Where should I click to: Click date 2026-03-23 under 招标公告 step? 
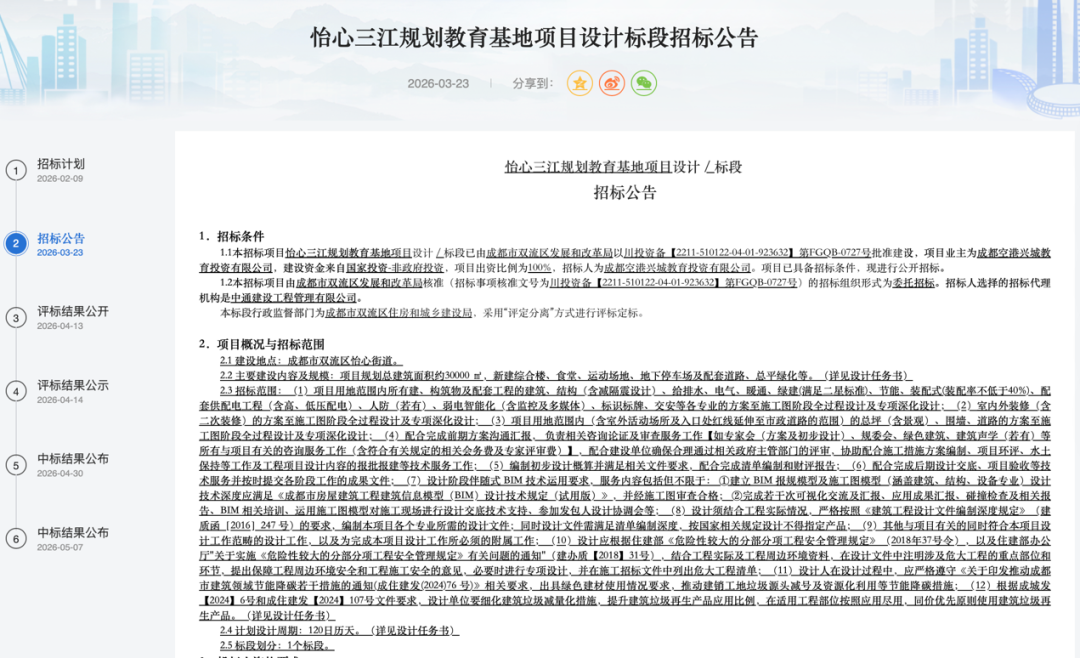(x=60, y=253)
